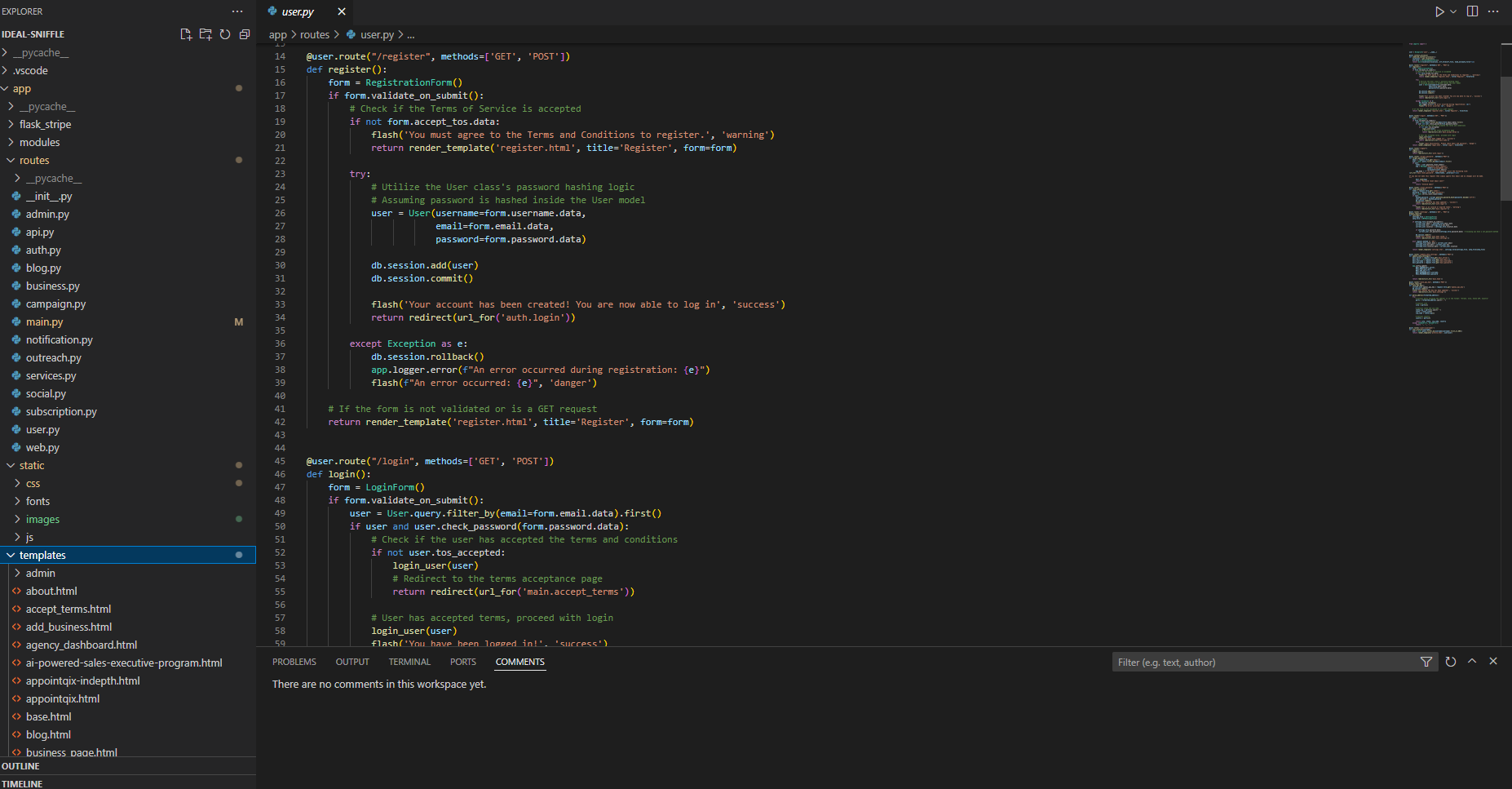The width and height of the screenshot is (1512, 789).
Task: Refresh the Explorer file tree
Action: click(225, 34)
